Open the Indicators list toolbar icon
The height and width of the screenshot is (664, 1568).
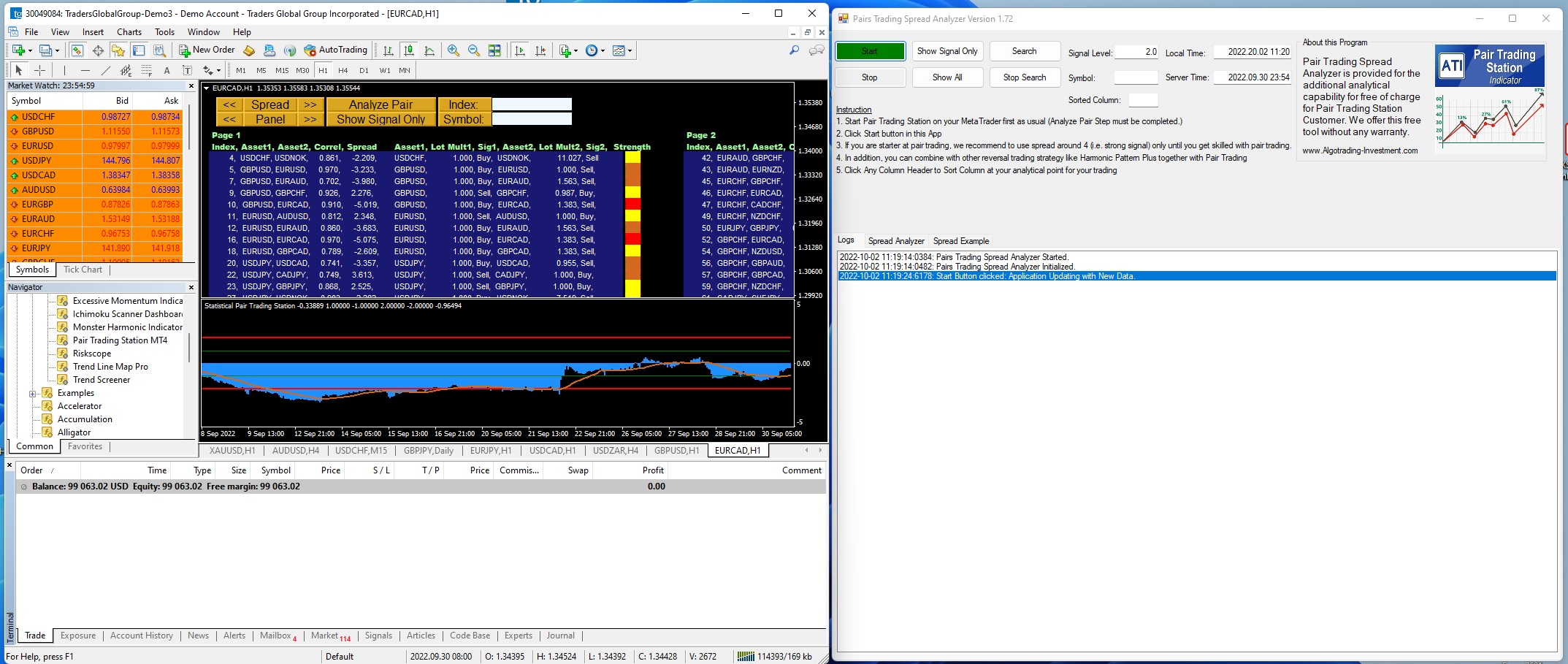(565, 50)
